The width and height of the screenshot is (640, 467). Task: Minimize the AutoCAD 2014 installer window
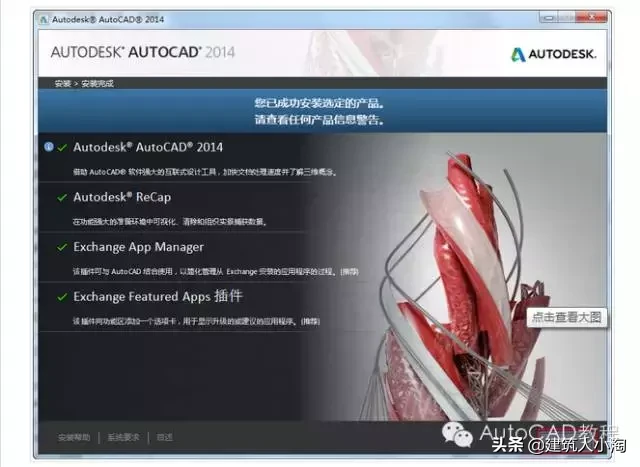tap(549, 18)
